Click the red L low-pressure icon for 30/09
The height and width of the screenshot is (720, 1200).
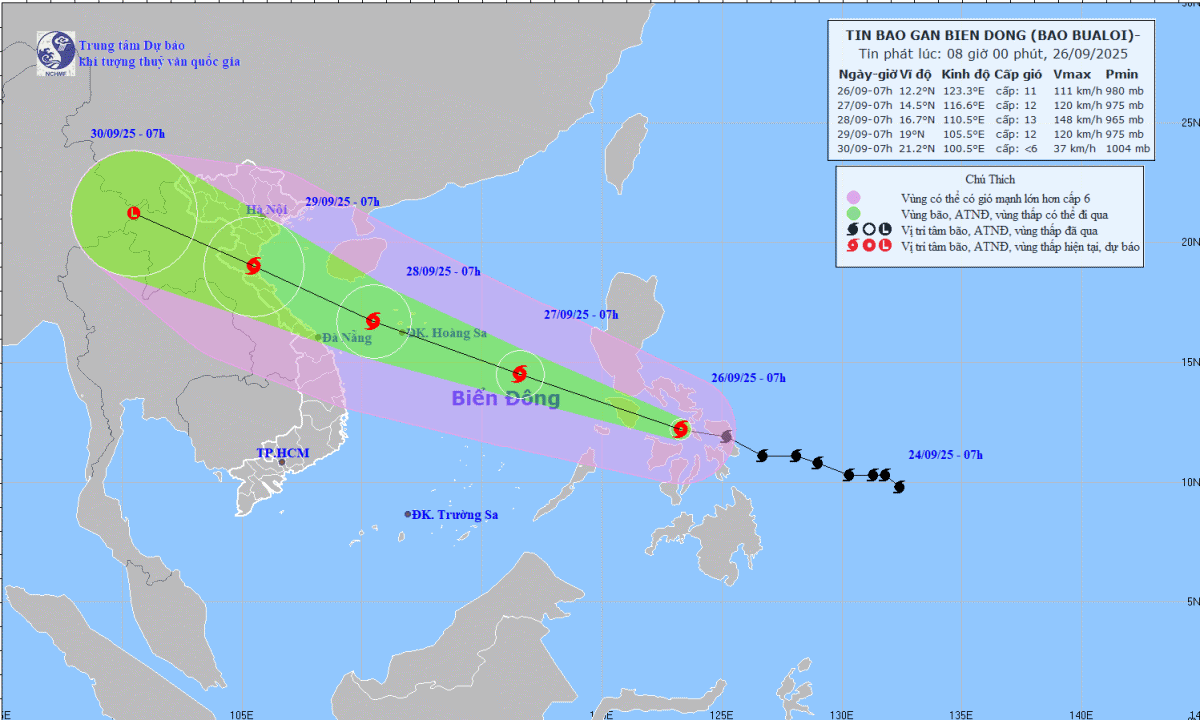pos(134,212)
